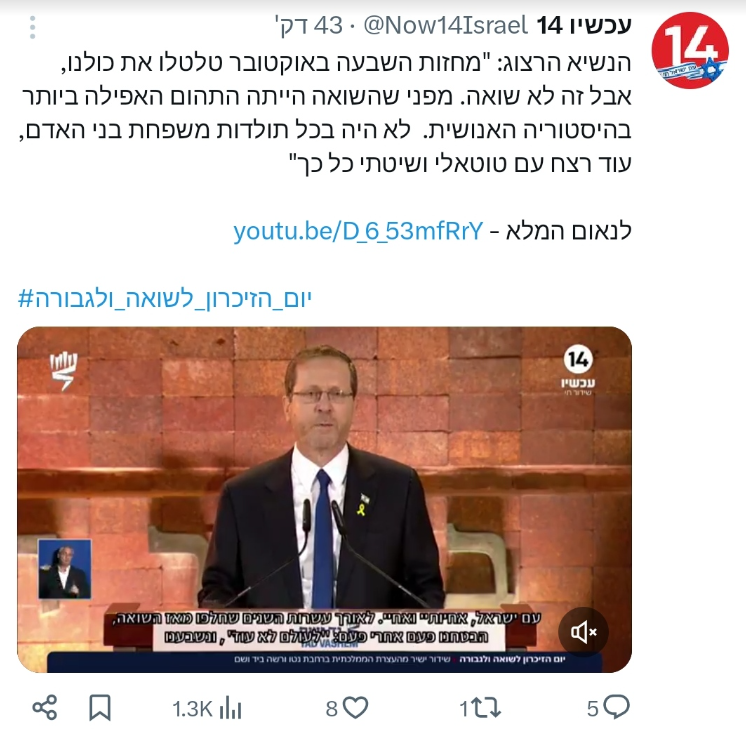This screenshot has width=746, height=734.
Task: Play the Herzog speech video
Action: [324, 499]
